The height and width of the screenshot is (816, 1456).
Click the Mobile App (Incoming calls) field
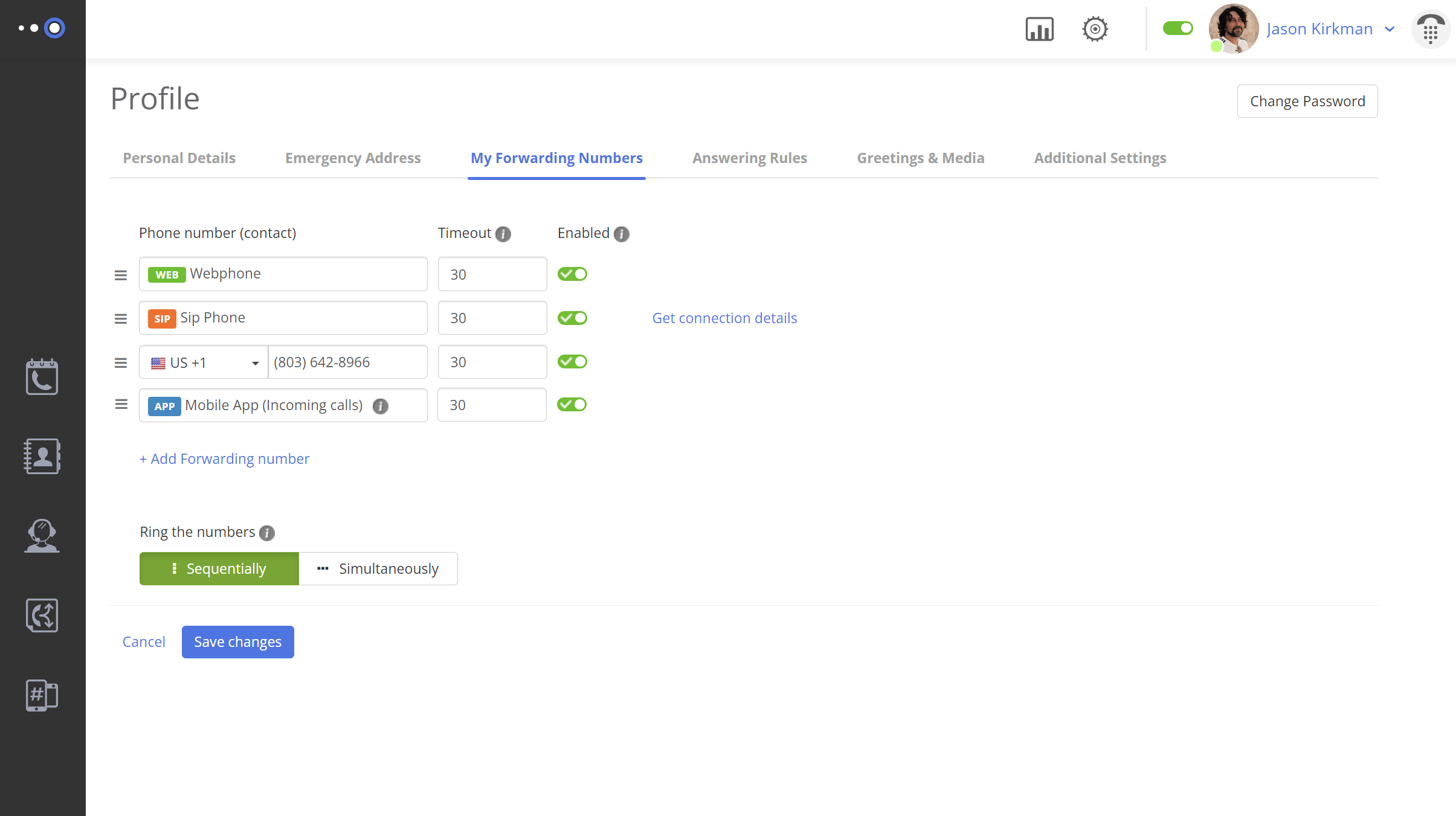283,405
